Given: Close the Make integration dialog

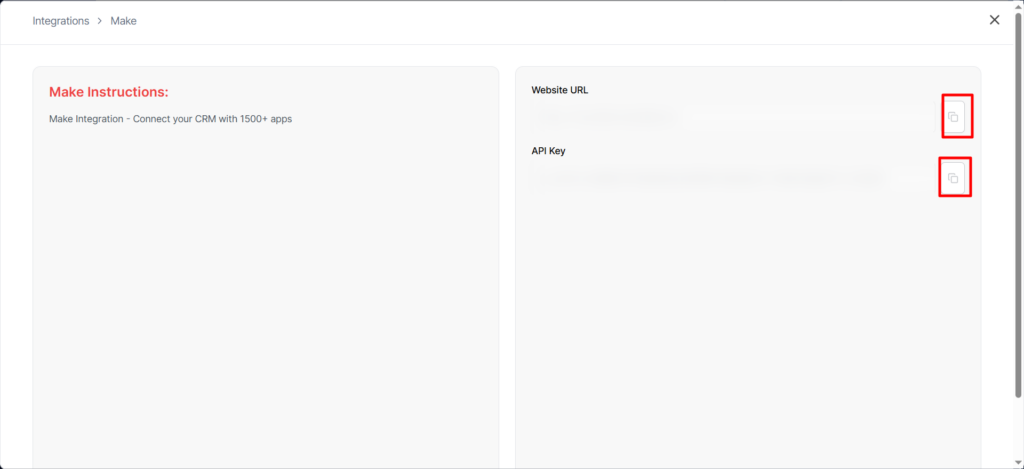Looking at the screenshot, I should coord(994,20).
